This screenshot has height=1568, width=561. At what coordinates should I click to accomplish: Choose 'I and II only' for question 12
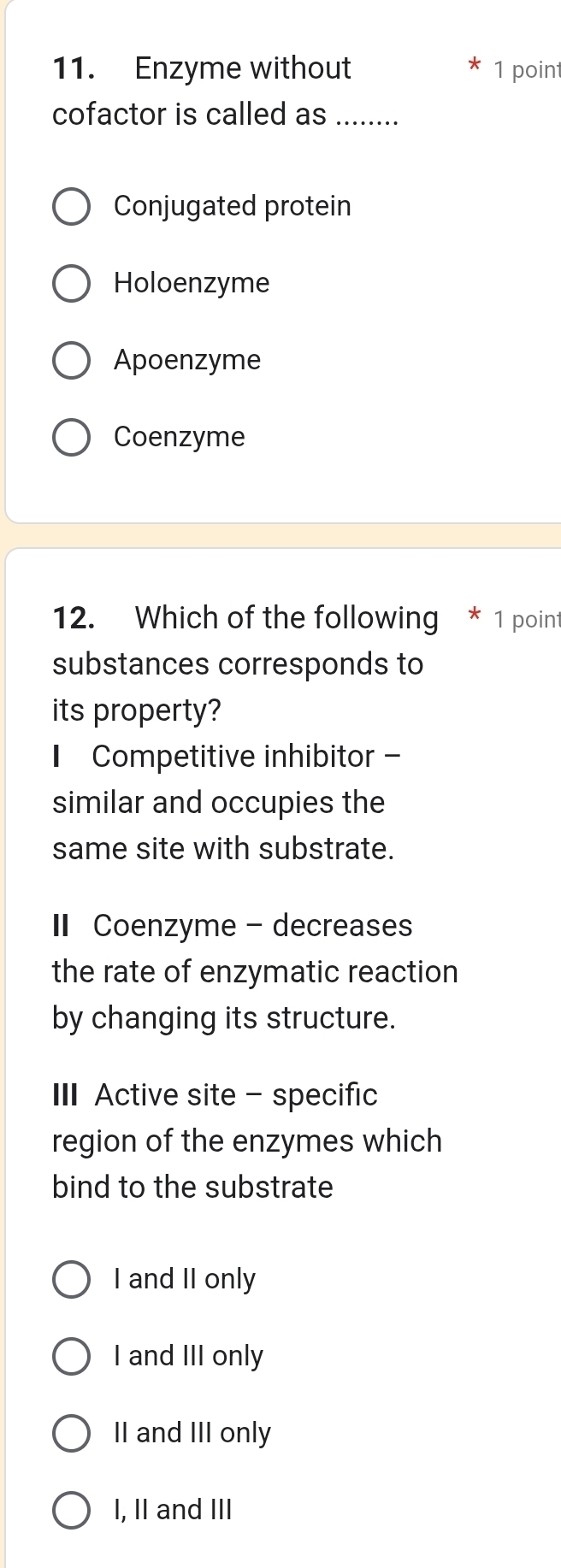pos(72,1279)
